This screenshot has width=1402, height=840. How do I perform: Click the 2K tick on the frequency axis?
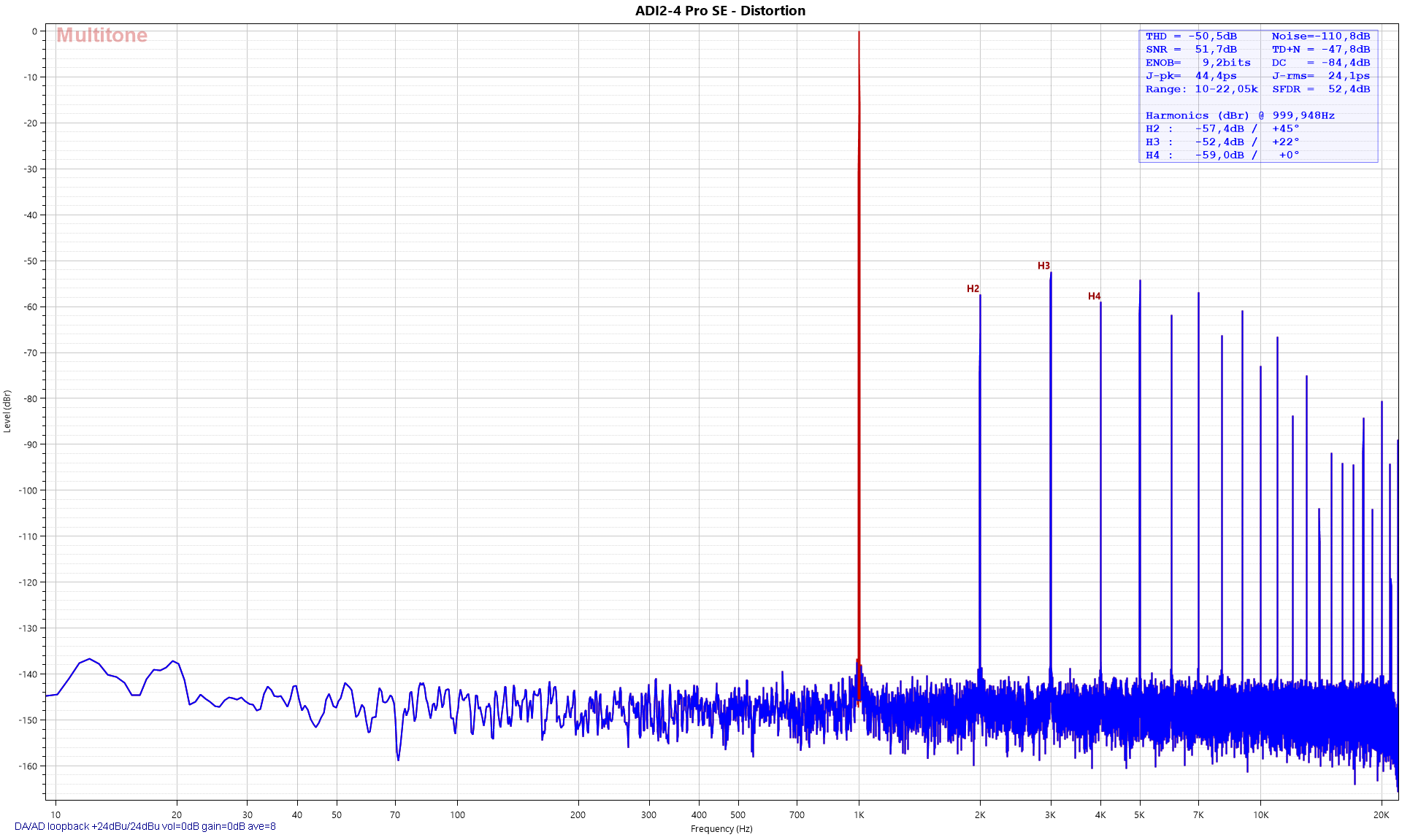click(980, 815)
